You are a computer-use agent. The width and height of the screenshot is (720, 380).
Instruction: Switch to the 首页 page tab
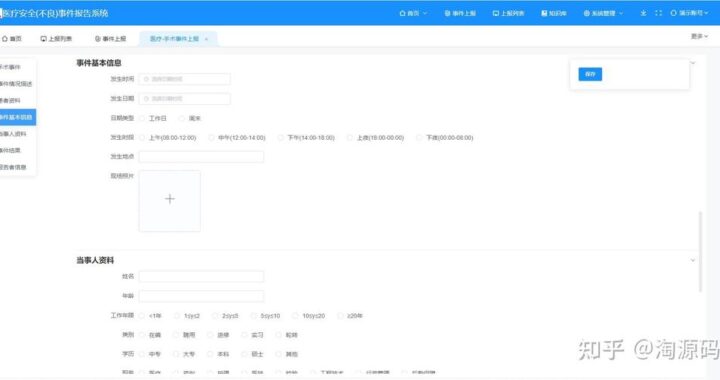12,39
